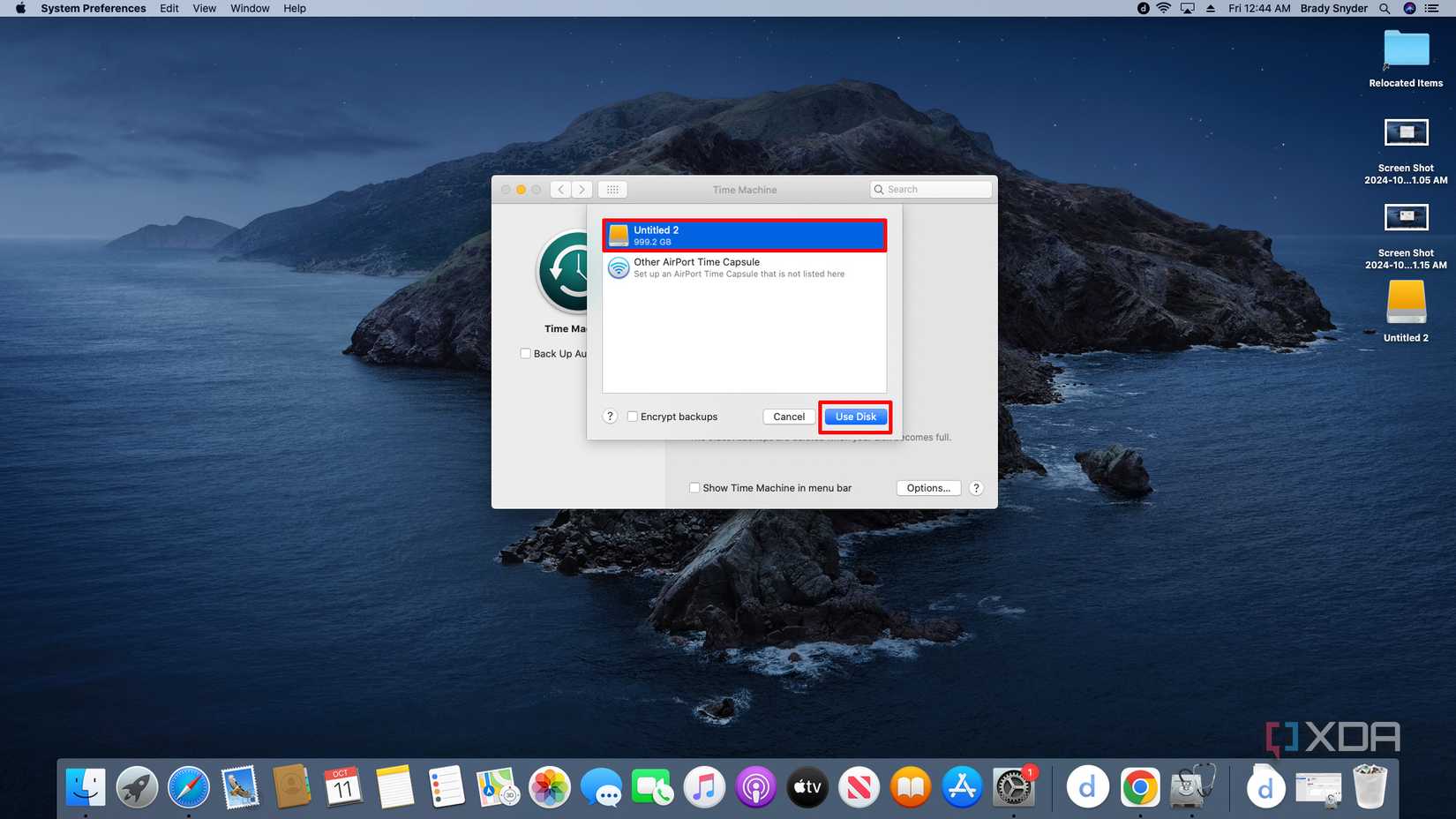Click the minimized window thumbnail in Dock

pos(1318,787)
